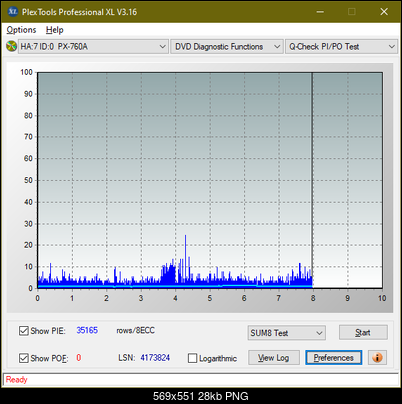Open the Help menu

[x=55, y=30]
